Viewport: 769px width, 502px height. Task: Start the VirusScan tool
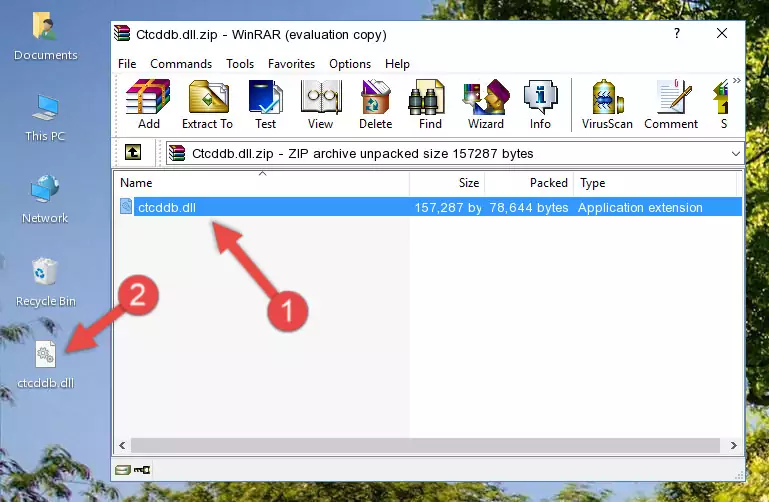click(607, 104)
